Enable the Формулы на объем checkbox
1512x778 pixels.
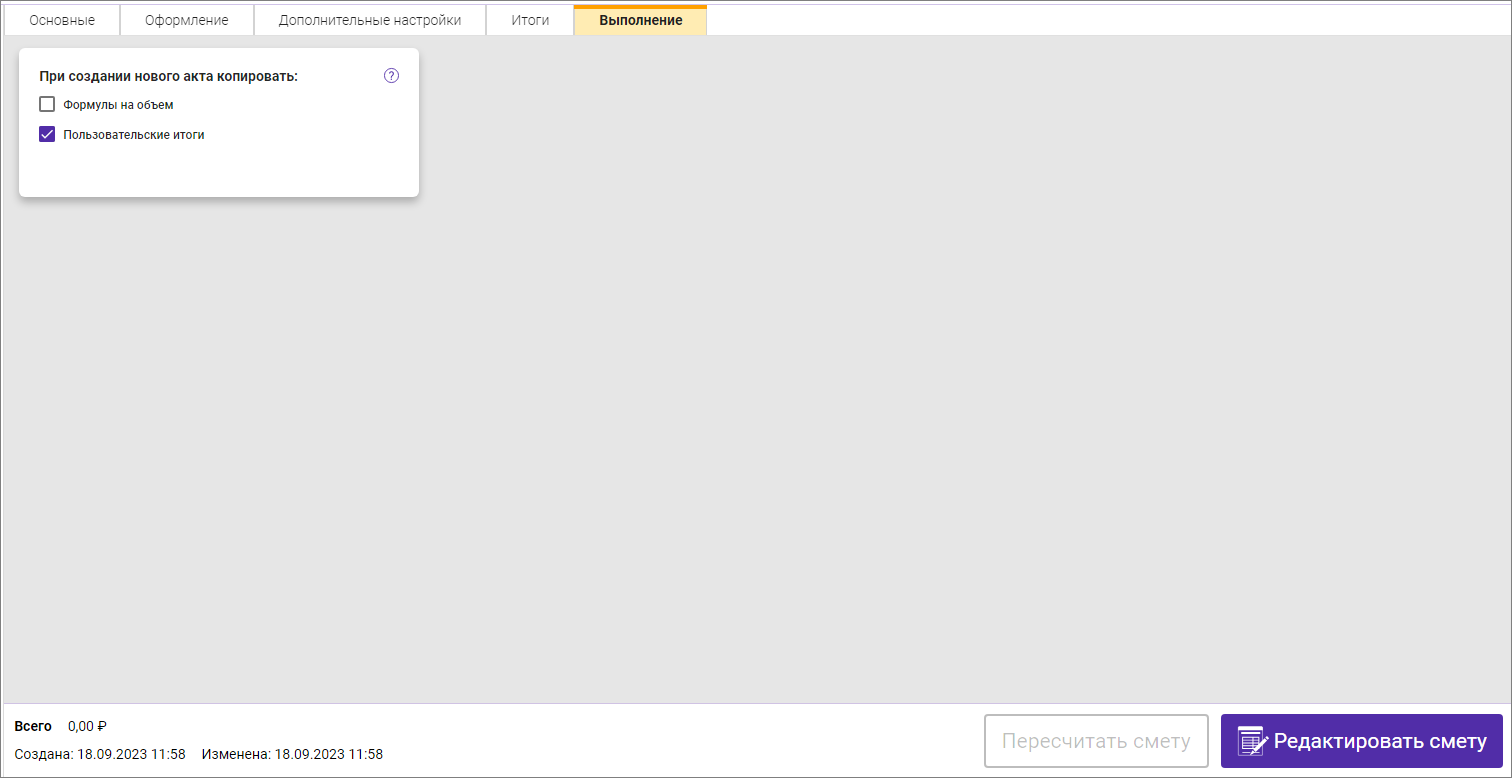click(47, 104)
